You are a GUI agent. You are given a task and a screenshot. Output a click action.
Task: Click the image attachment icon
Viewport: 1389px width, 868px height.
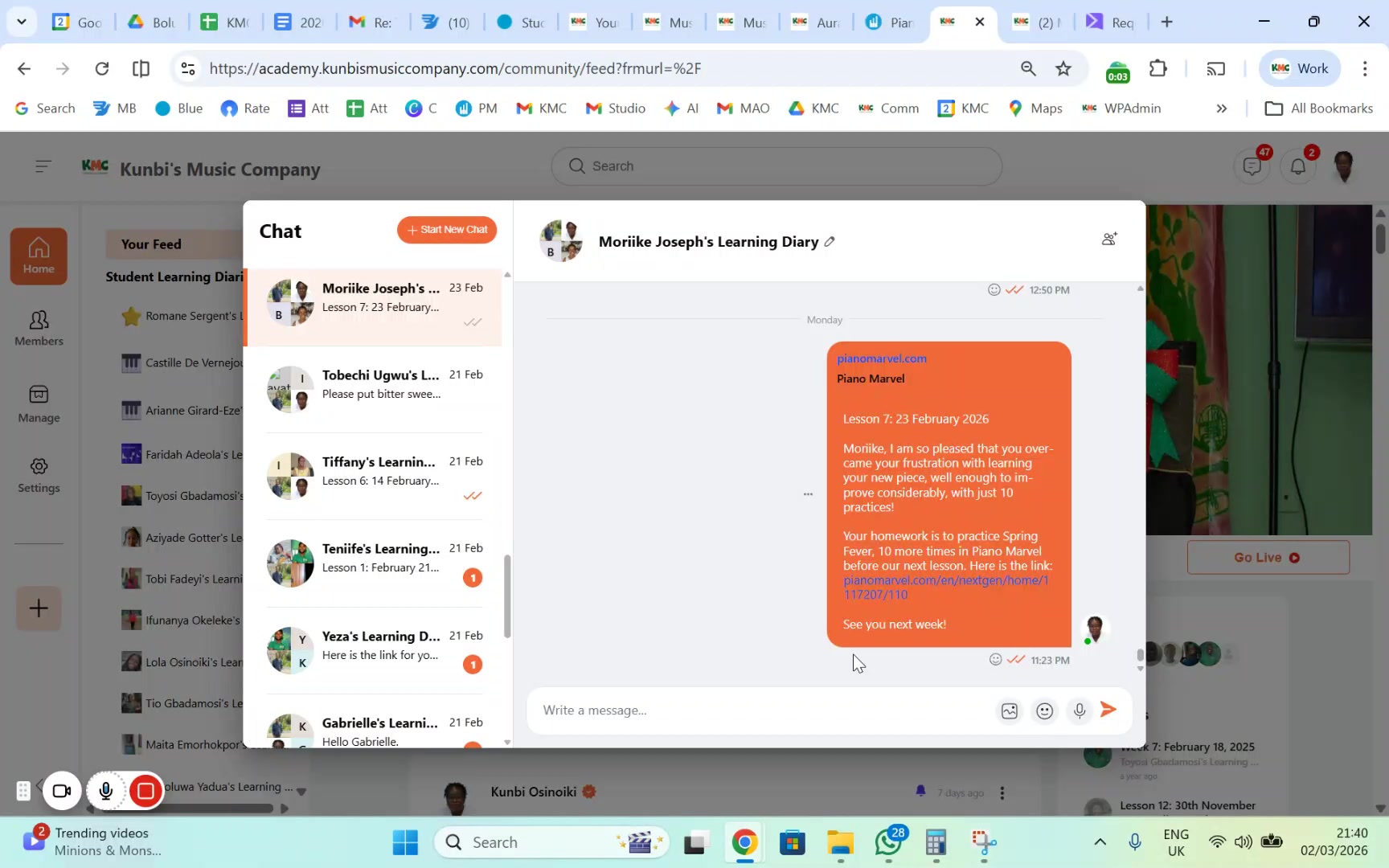pyautogui.click(x=1009, y=710)
